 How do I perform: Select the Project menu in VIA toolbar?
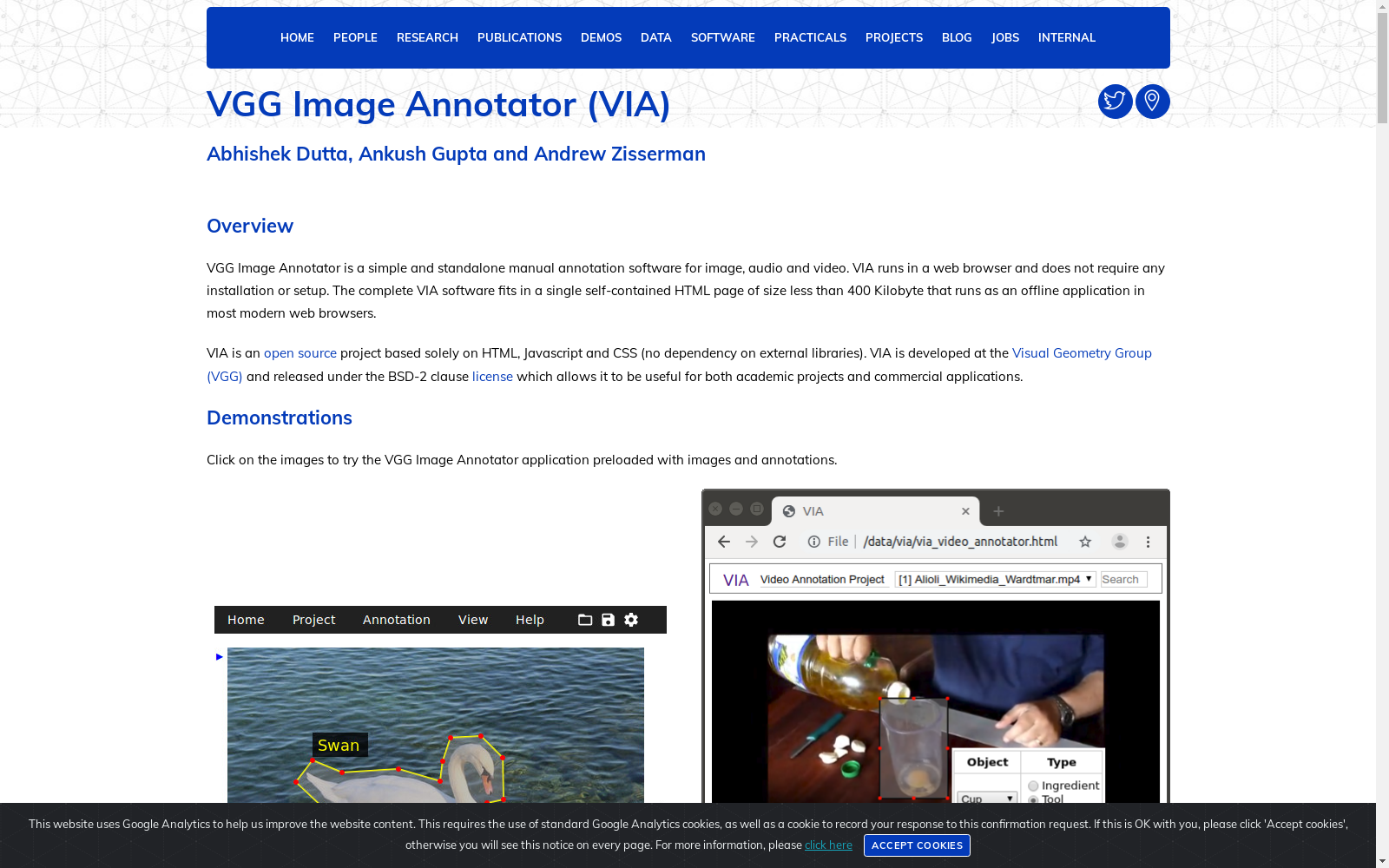(x=313, y=620)
